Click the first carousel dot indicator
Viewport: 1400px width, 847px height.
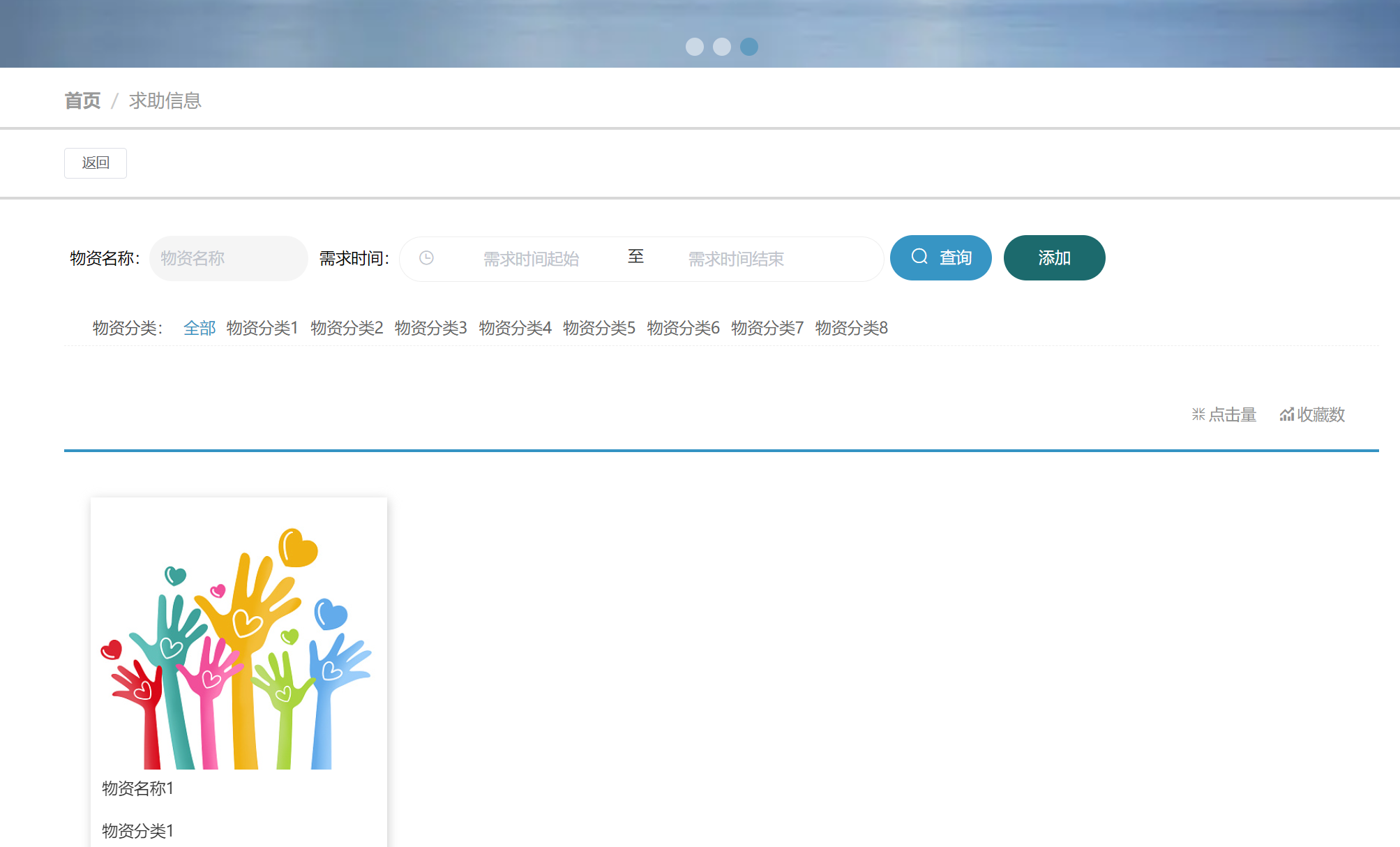tap(695, 47)
